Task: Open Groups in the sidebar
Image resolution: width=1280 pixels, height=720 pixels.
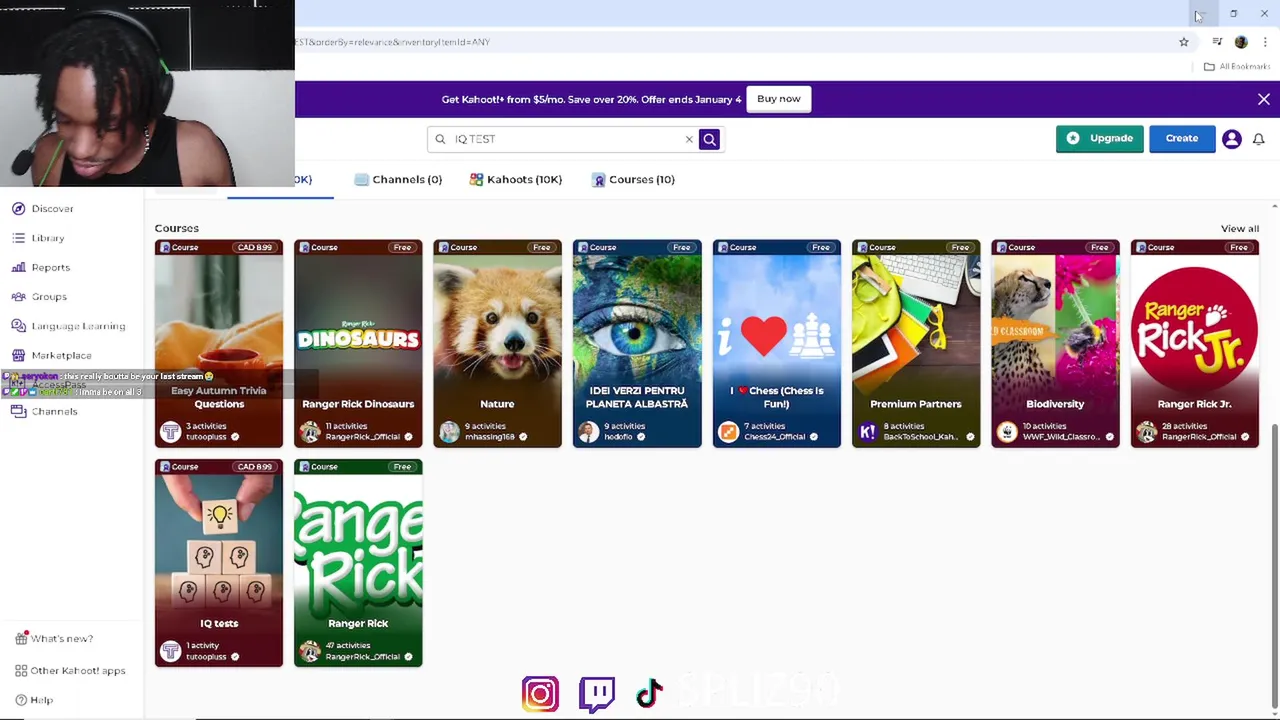Action: point(40,297)
